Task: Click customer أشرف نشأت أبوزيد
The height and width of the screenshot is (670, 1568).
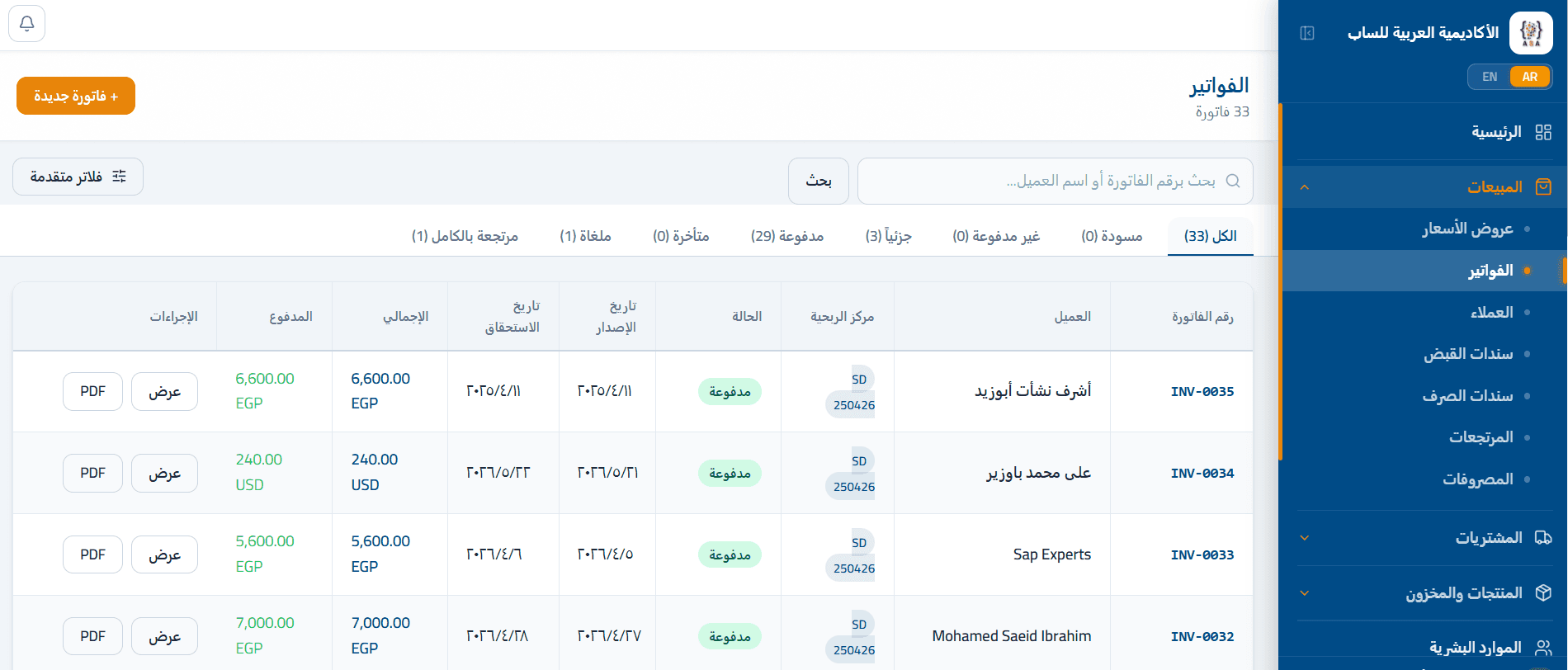Action: point(1032,391)
